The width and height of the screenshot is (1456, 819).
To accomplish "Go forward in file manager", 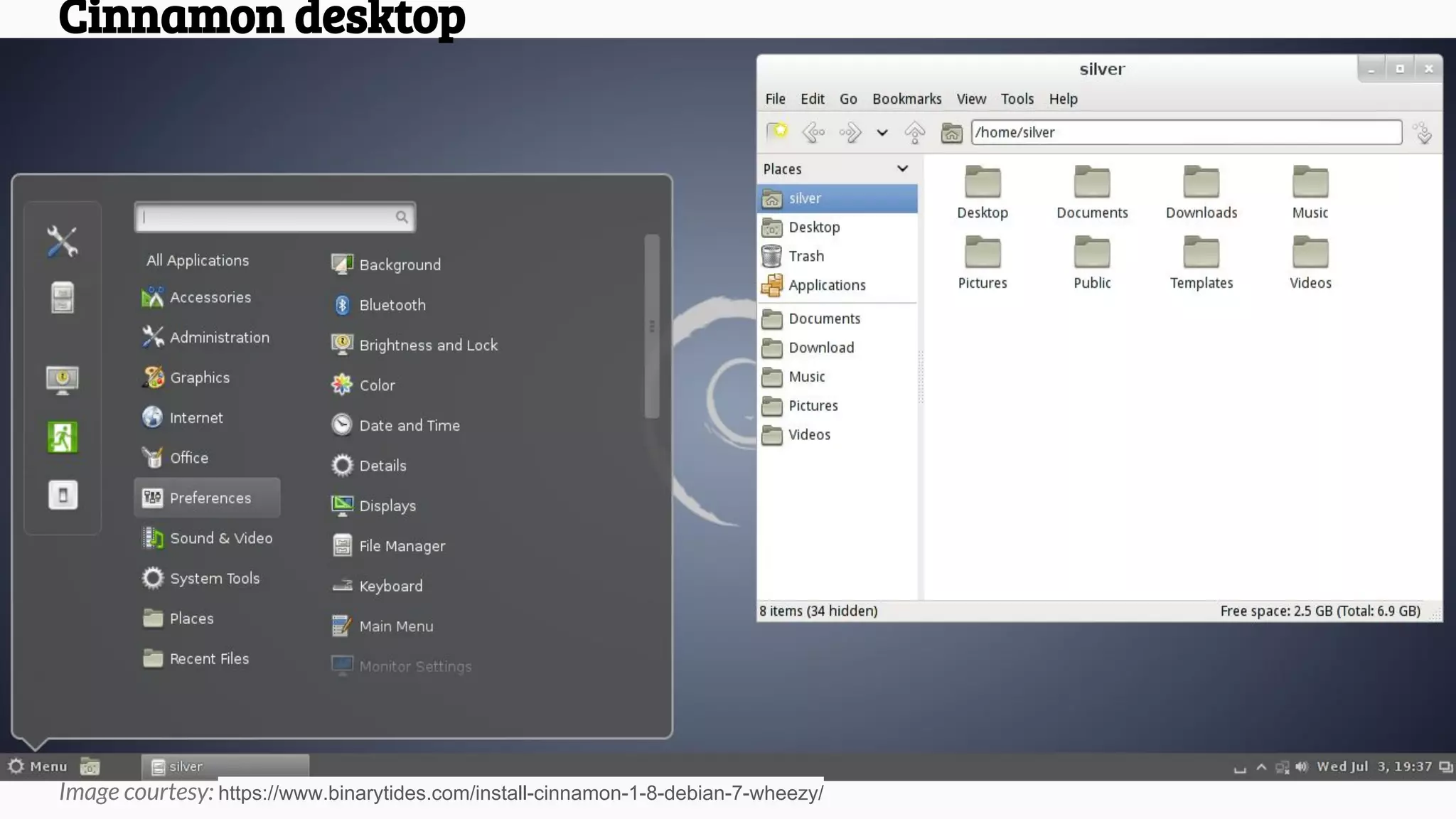I will pos(850,132).
